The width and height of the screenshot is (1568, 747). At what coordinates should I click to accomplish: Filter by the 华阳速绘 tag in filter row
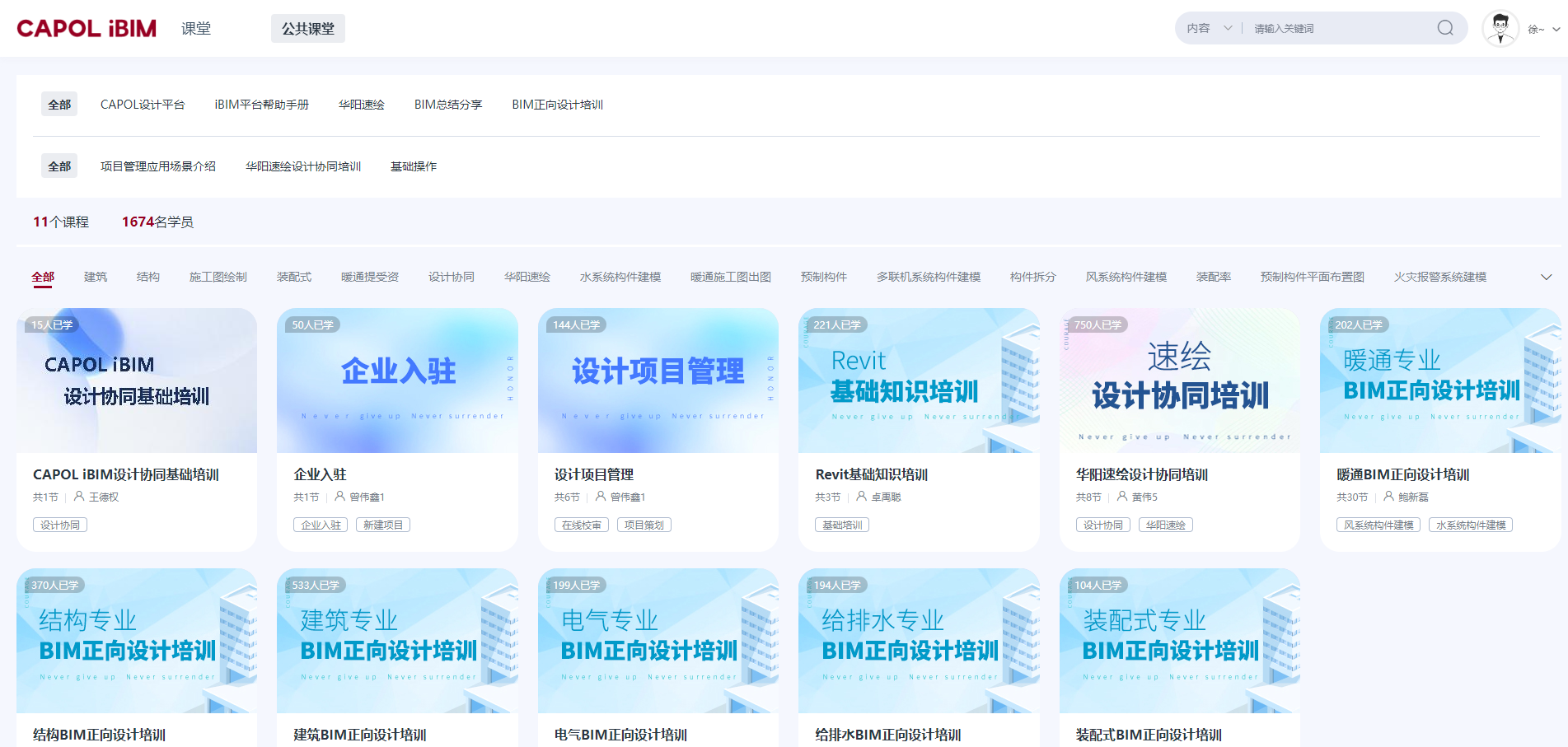tap(527, 277)
